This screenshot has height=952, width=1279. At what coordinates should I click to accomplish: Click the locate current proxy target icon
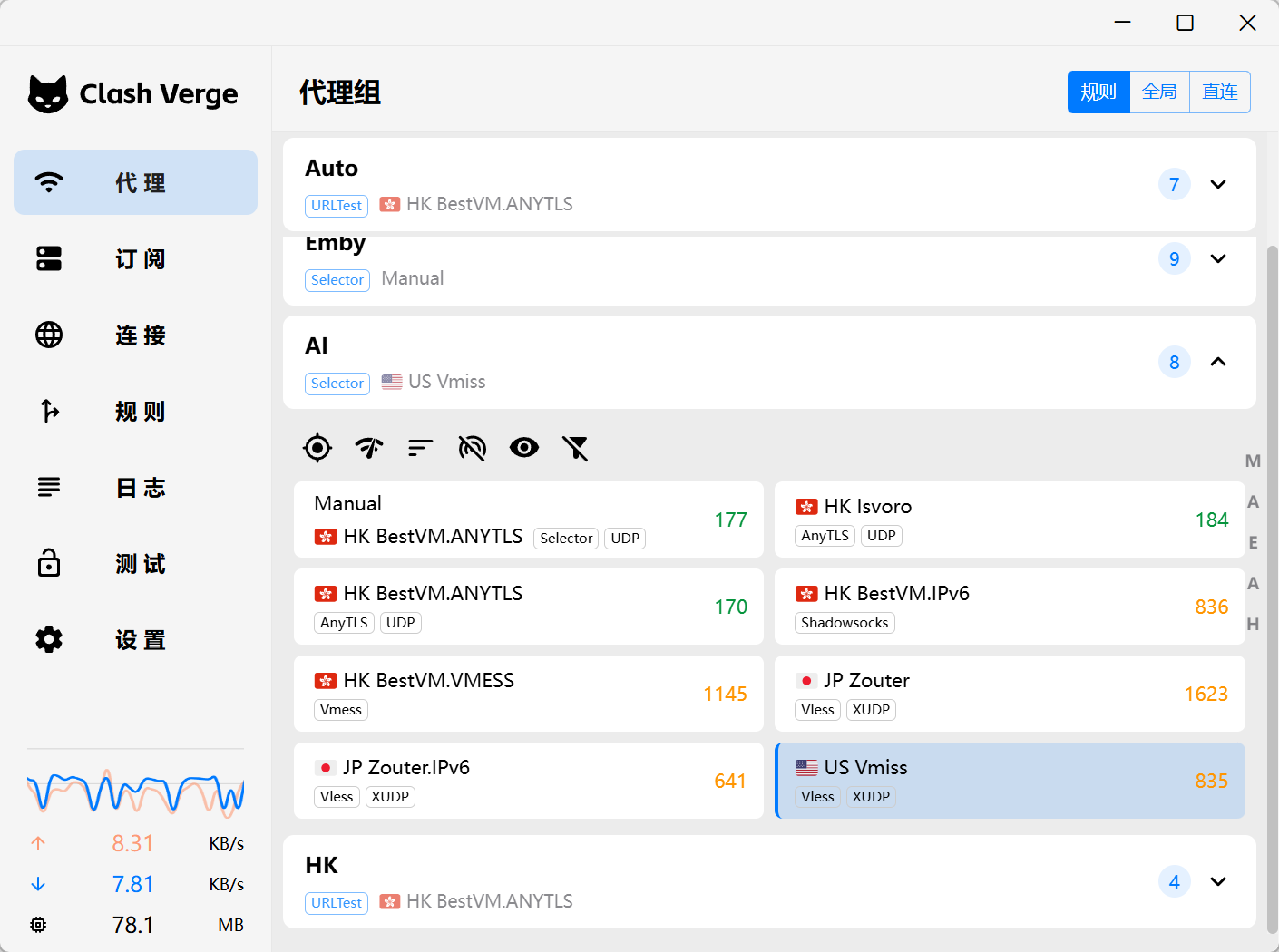tap(317, 447)
